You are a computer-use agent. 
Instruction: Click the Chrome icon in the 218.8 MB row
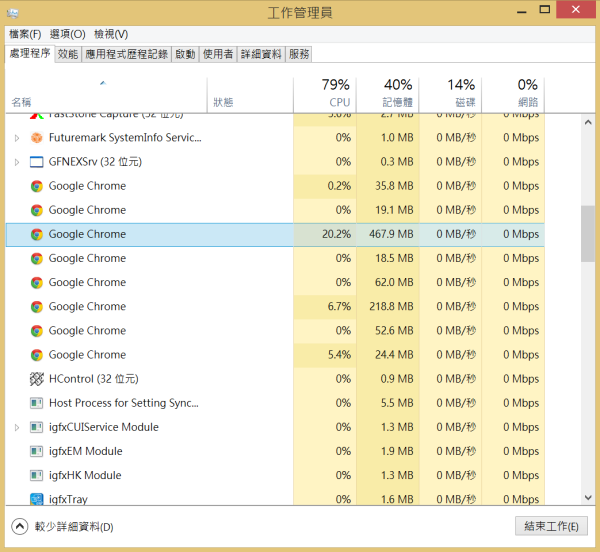click(36, 306)
